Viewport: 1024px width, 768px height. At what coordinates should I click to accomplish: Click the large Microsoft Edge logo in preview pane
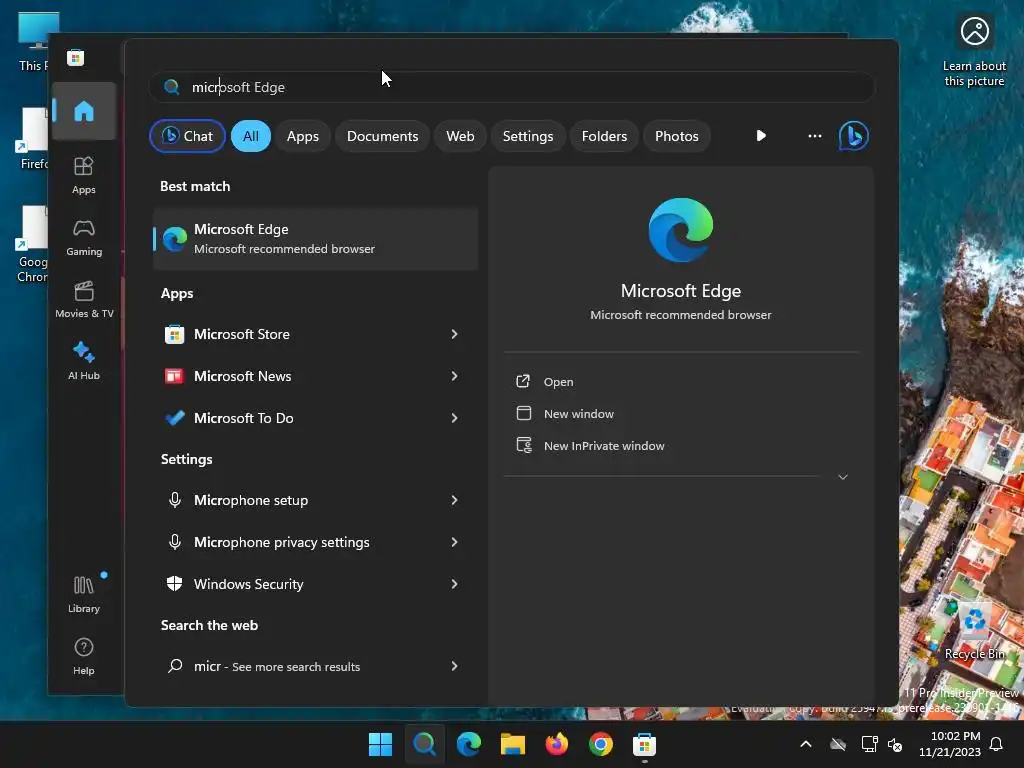coord(680,230)
